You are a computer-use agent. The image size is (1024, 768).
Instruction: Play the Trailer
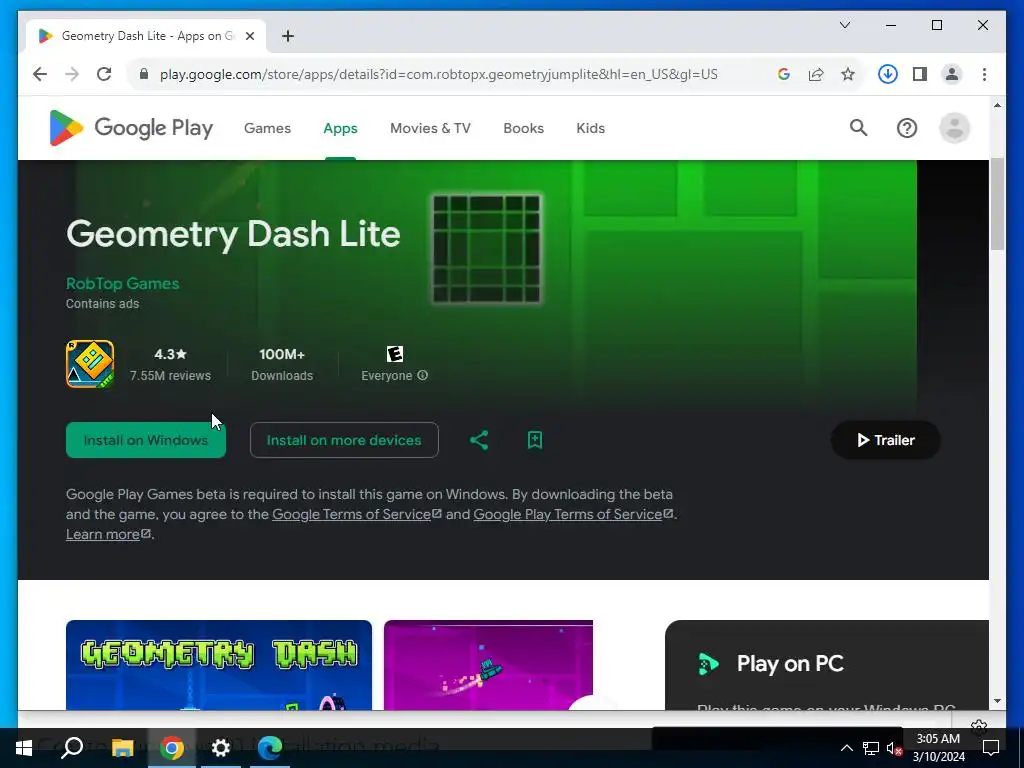886,440
